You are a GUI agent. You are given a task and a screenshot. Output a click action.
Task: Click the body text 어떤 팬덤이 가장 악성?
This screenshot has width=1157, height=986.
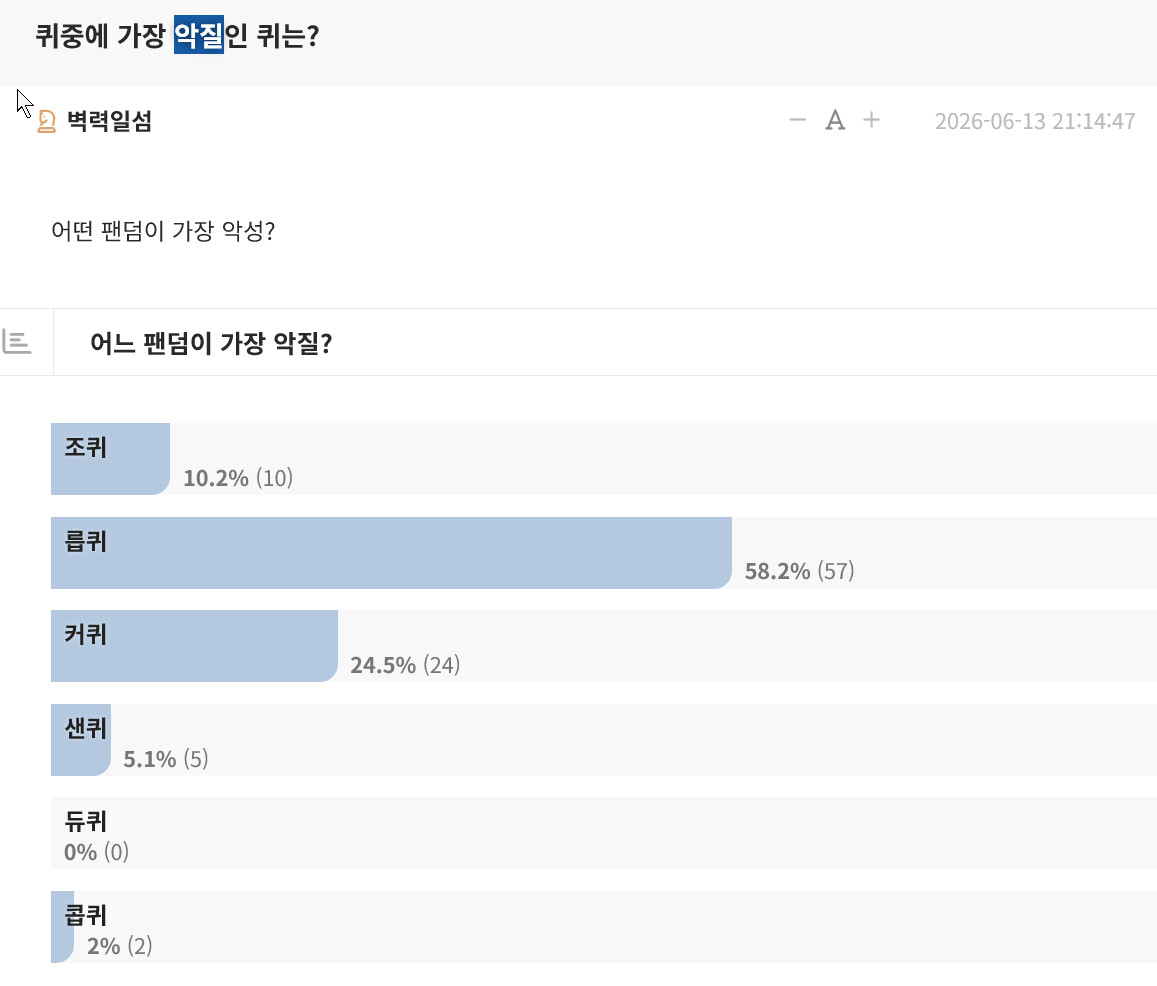pos(163,231)
